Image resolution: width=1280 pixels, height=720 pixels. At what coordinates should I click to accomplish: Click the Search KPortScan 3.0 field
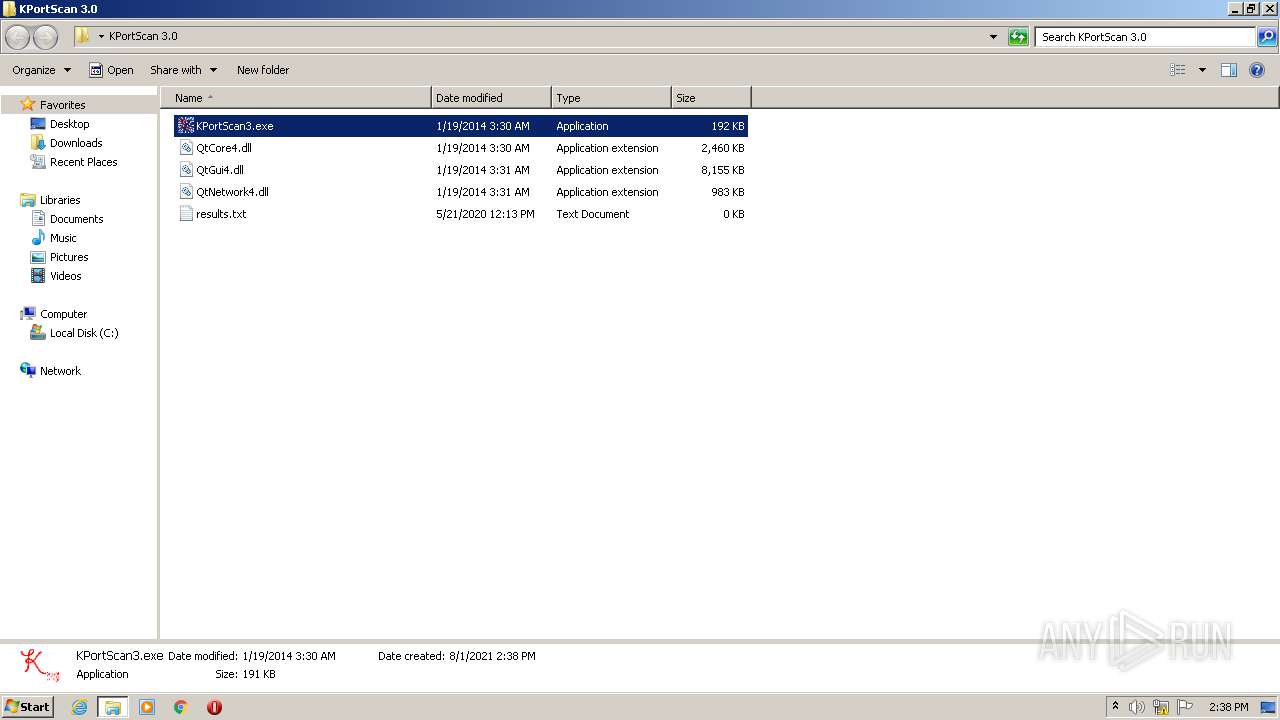[1145, 37]
